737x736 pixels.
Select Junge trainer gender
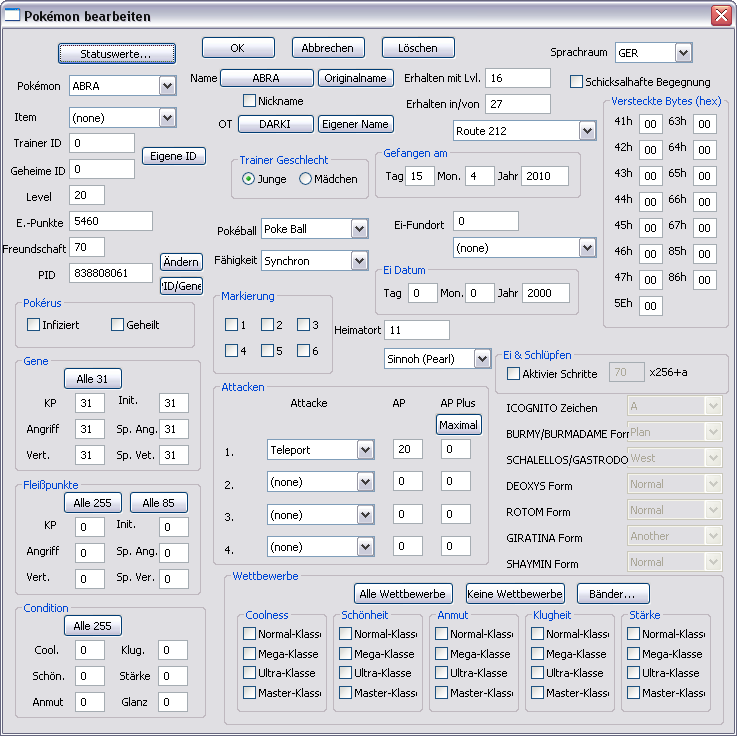(249, 179)
